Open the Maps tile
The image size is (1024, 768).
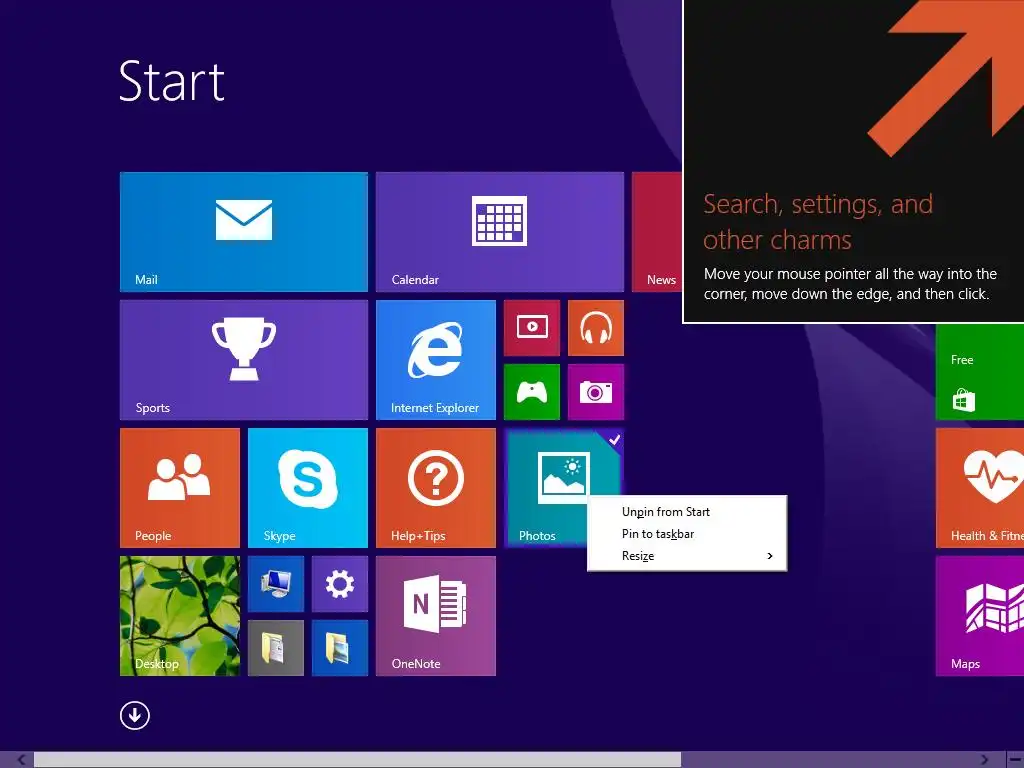point(980,616)
